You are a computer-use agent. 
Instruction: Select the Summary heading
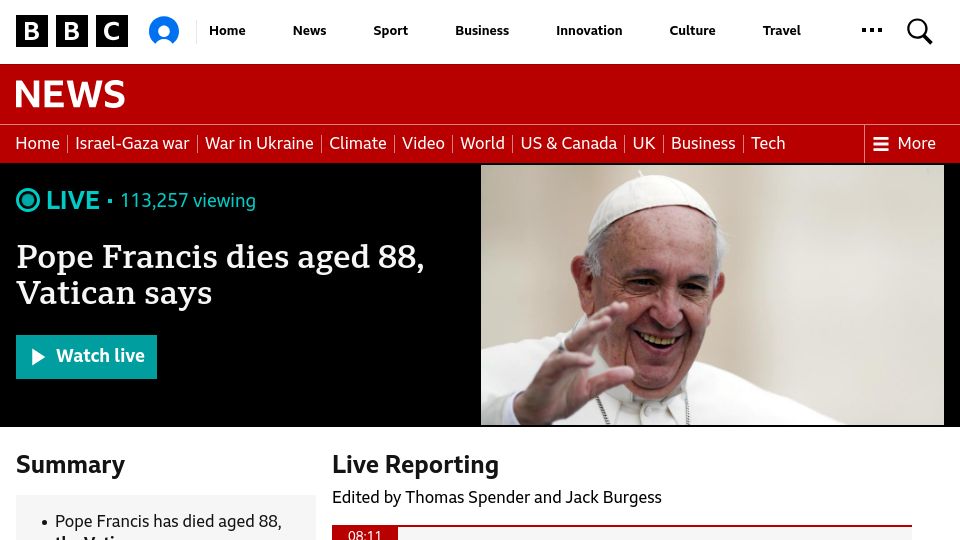(70, 465)
